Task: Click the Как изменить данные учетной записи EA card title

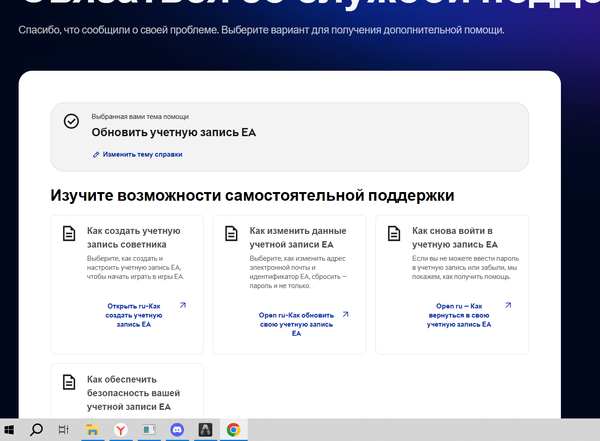Action: coord(298,237)
